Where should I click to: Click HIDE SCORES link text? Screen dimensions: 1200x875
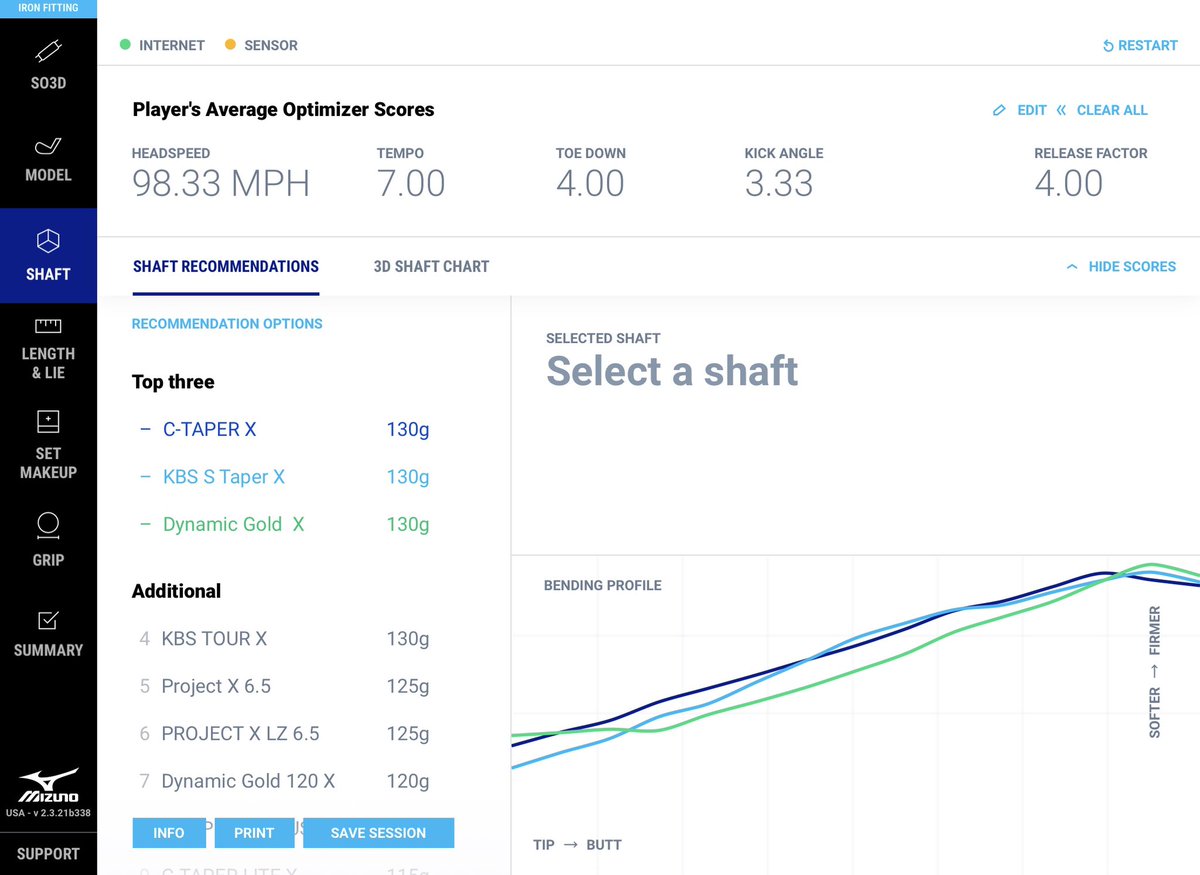tap(1132, 267)
